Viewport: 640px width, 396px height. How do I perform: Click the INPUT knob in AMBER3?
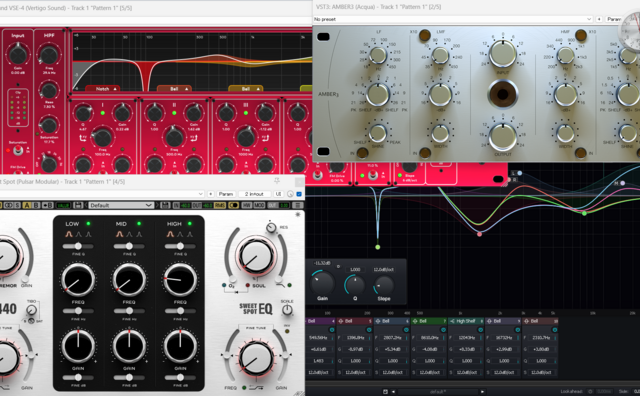pos(503,53)
